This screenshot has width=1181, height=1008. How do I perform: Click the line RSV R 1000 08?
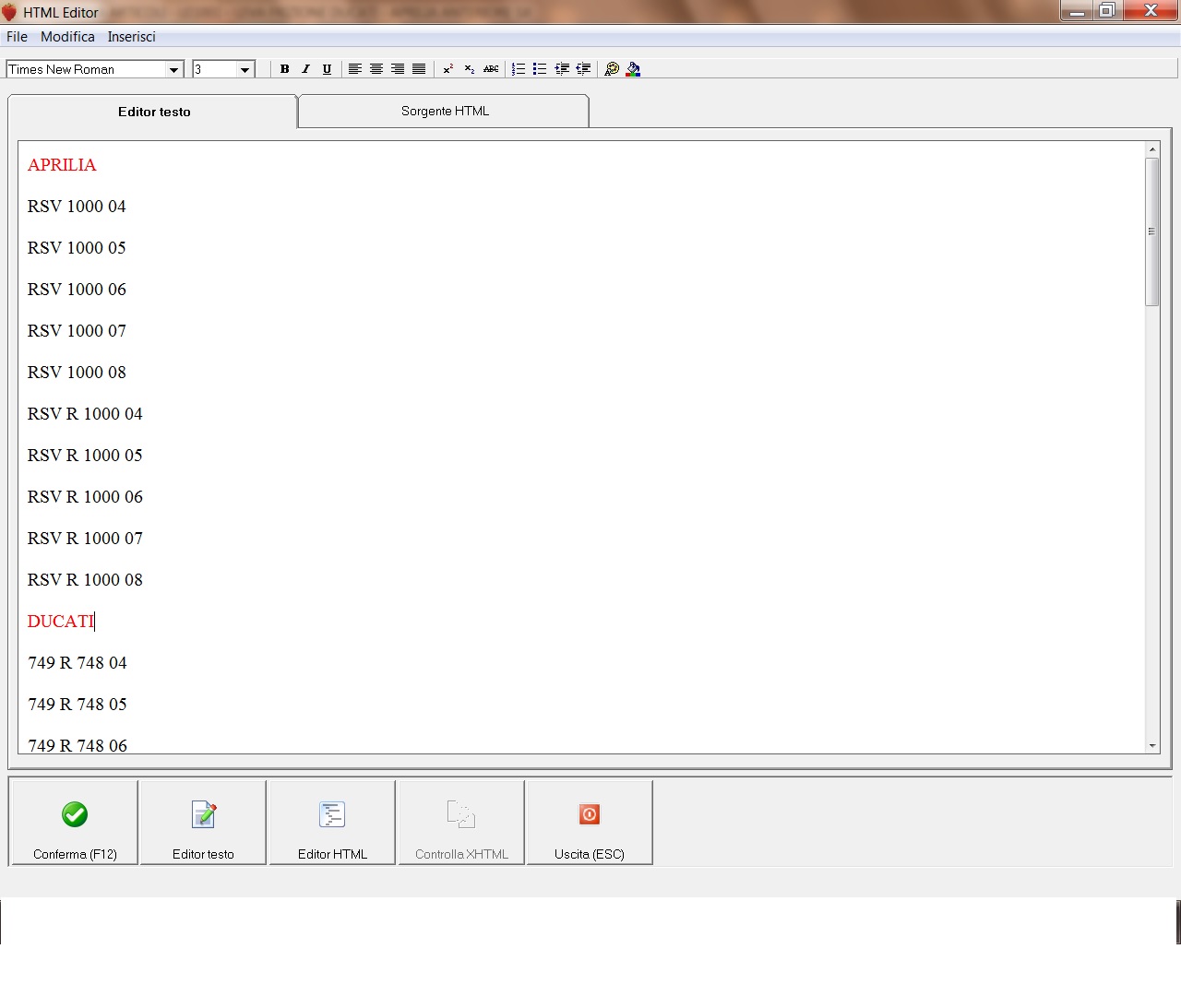pos(85,580)
